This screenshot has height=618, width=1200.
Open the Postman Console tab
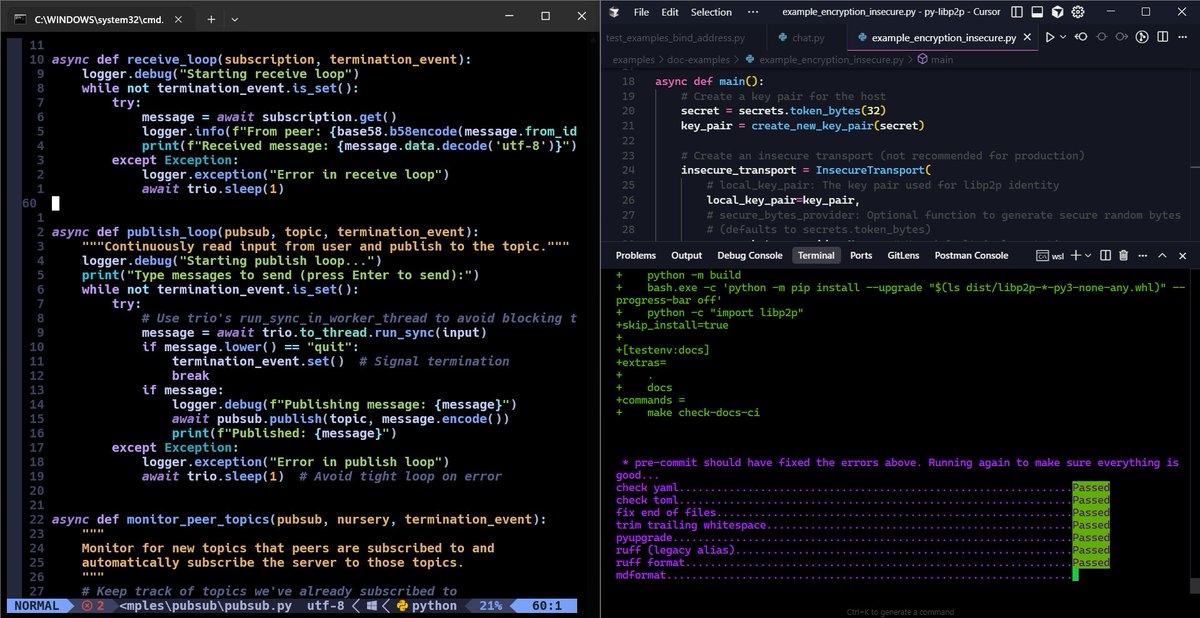pos(971,255)
